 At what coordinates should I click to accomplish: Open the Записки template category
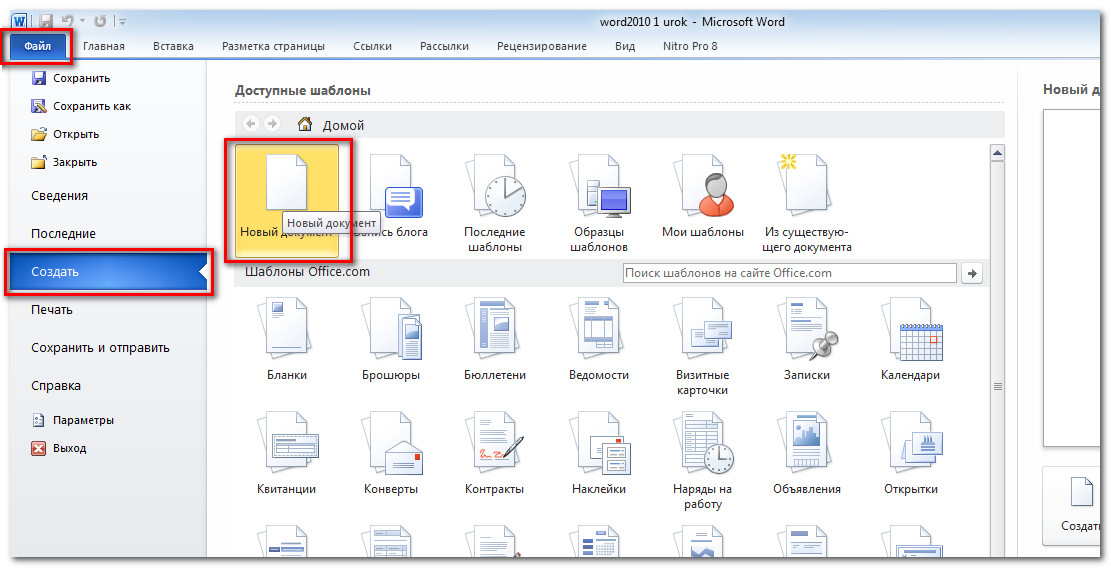[x=806, y=341]
